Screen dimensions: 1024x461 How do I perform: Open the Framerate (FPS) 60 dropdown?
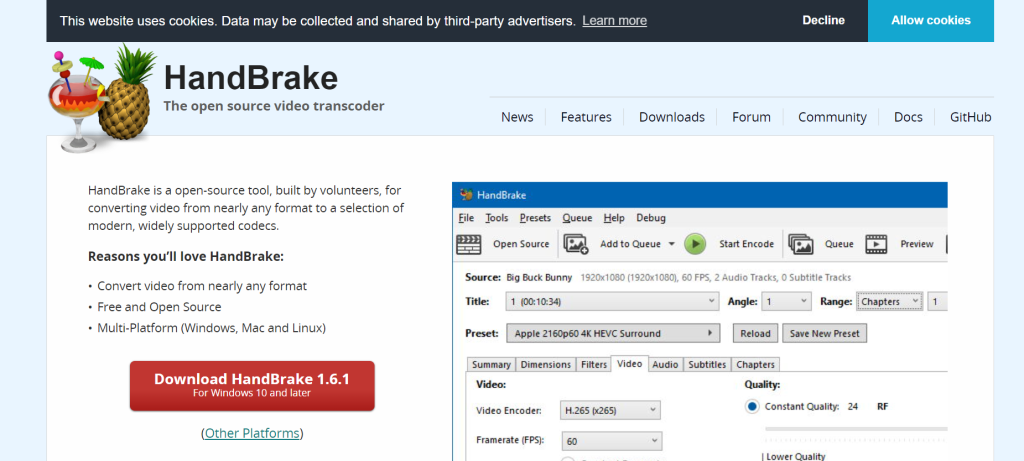coord(611,441)
